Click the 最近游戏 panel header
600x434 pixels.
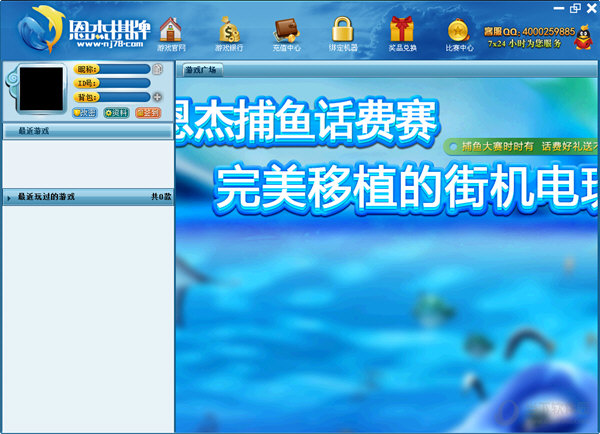(88, 131)
